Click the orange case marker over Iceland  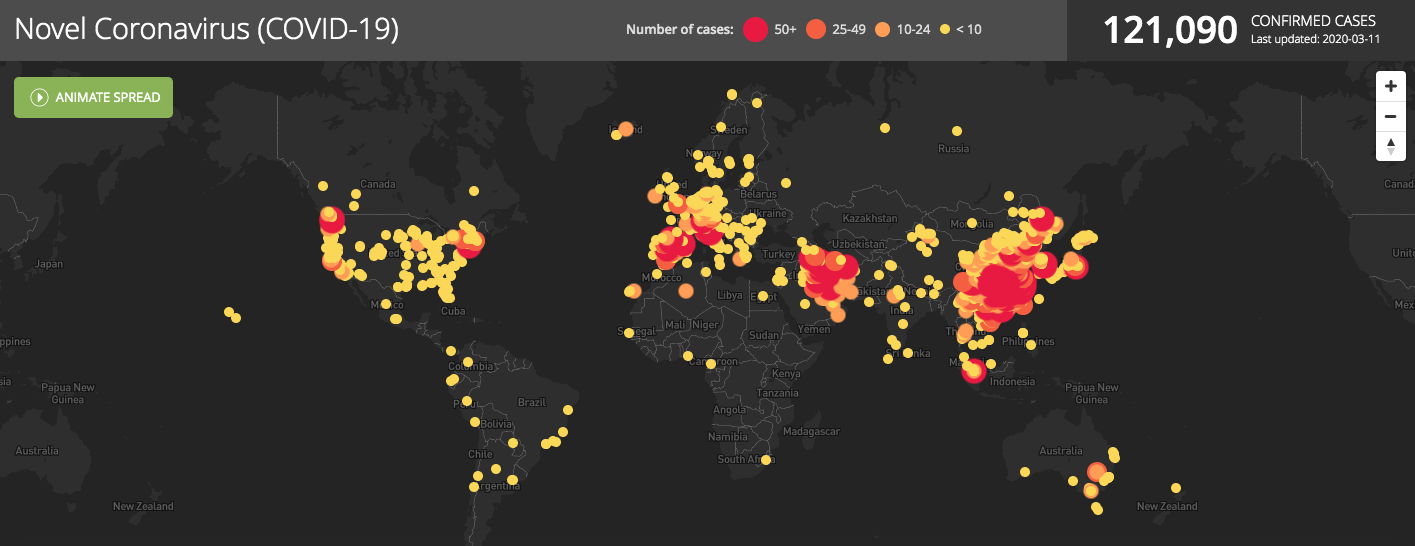tap(626, 129)
